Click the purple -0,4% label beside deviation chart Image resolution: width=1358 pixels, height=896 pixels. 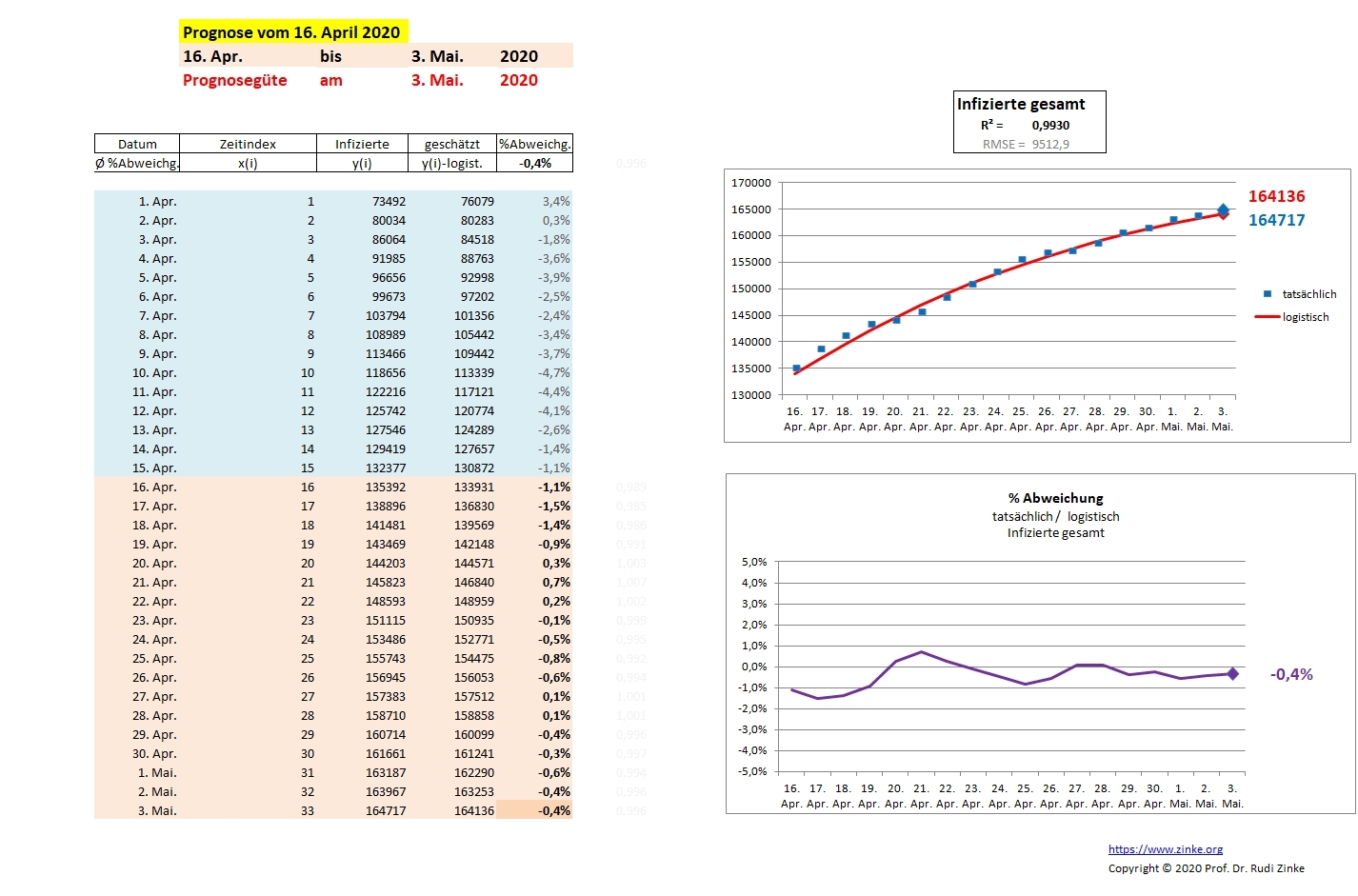click(1291, 674)
